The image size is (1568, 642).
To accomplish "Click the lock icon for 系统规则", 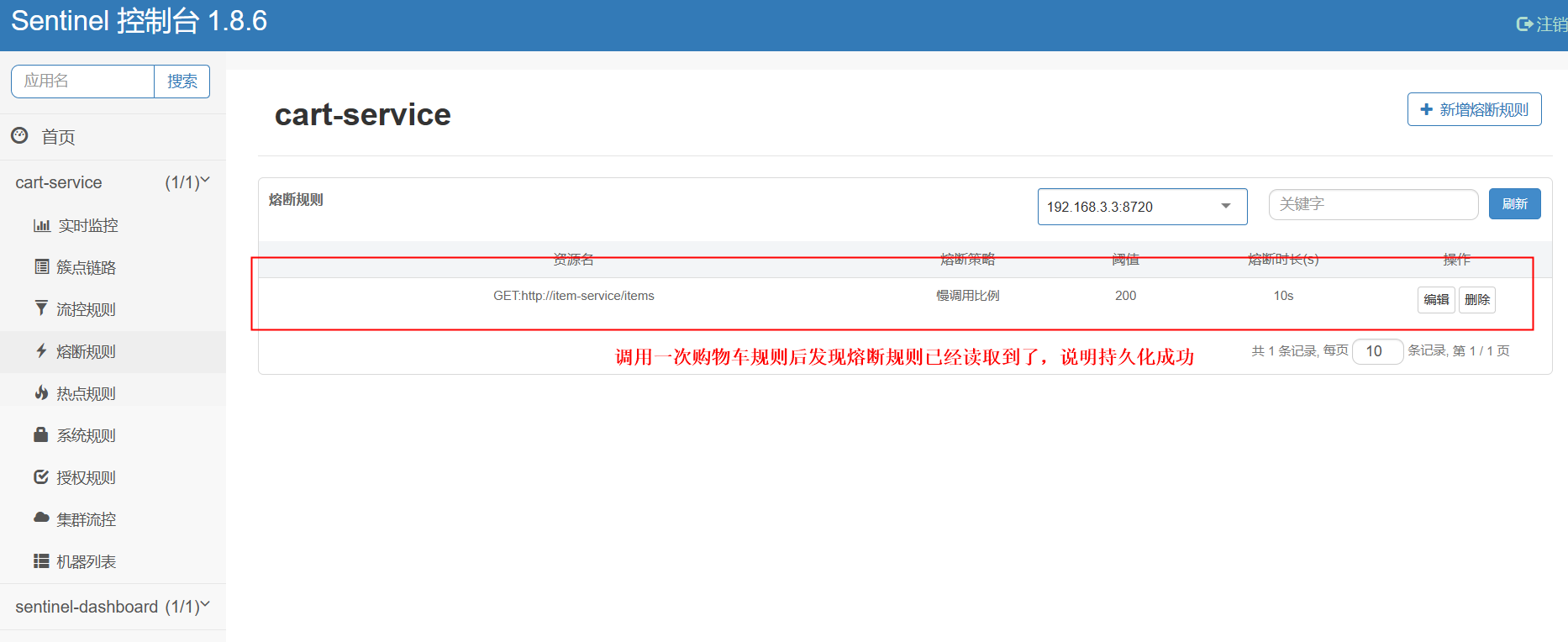I will [x=40, y=434].
